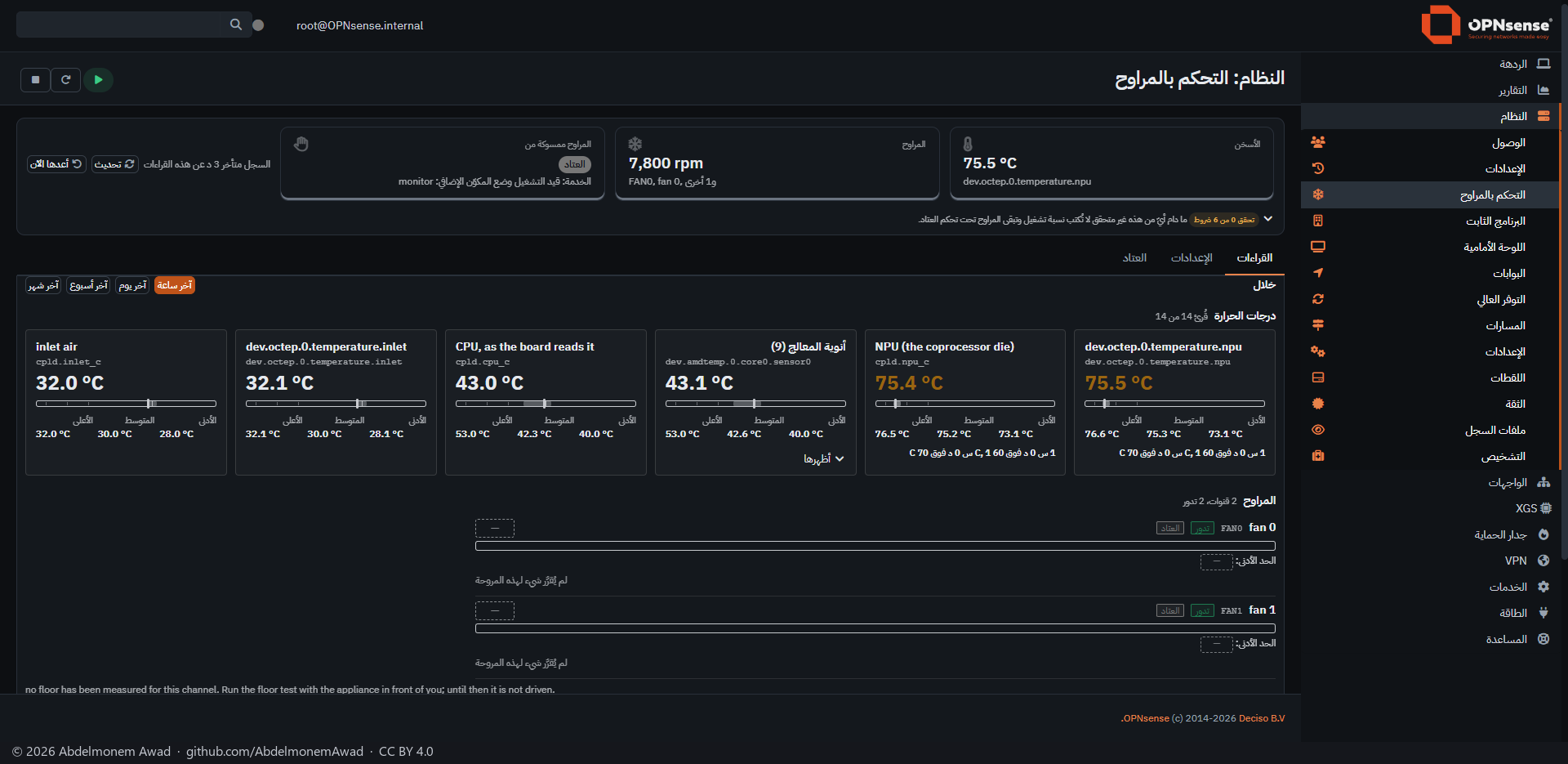Open اللوحة الأمامية with the monitor icon
This screenshot has width=1568, height=764.
point(1431,247)
